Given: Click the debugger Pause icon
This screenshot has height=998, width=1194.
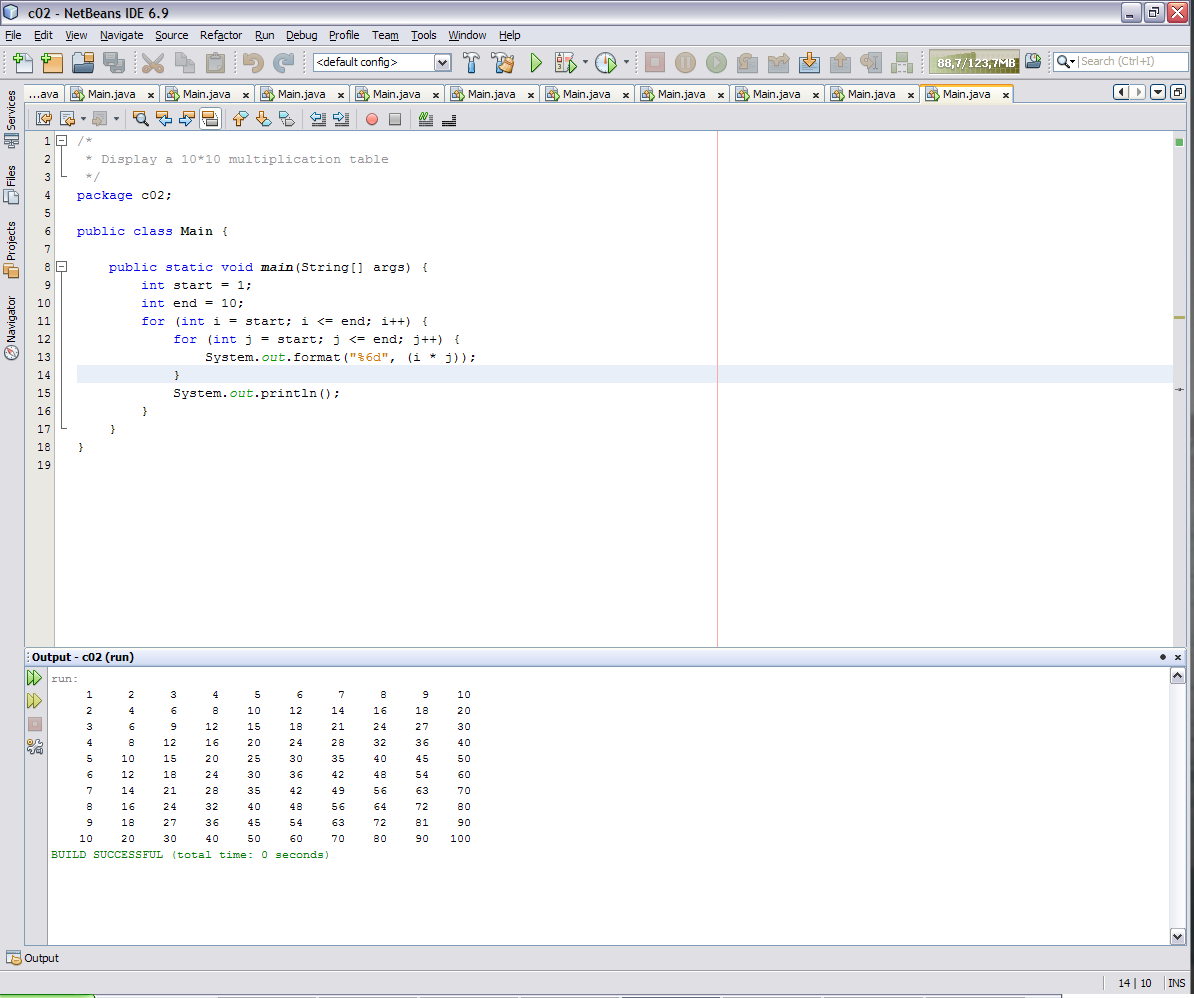Looking at the screenshot, I should [x=685, y=62].
